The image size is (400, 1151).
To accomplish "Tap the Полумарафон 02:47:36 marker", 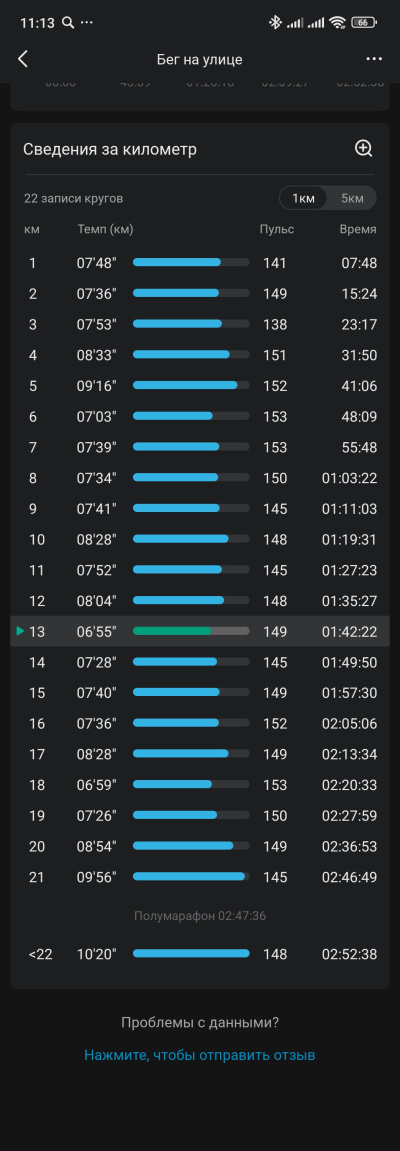I will pyautogui.click(x=200, y=916).
